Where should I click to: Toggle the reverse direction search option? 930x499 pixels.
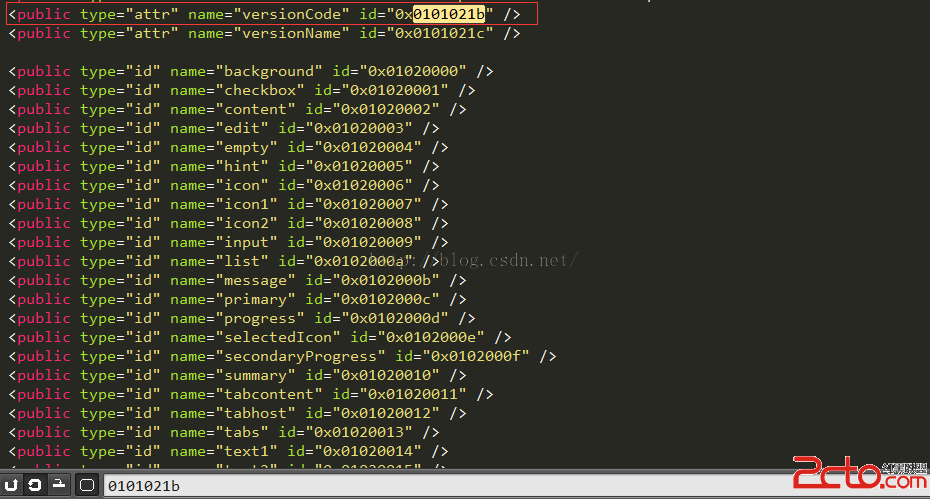click(x=11, y=485)
